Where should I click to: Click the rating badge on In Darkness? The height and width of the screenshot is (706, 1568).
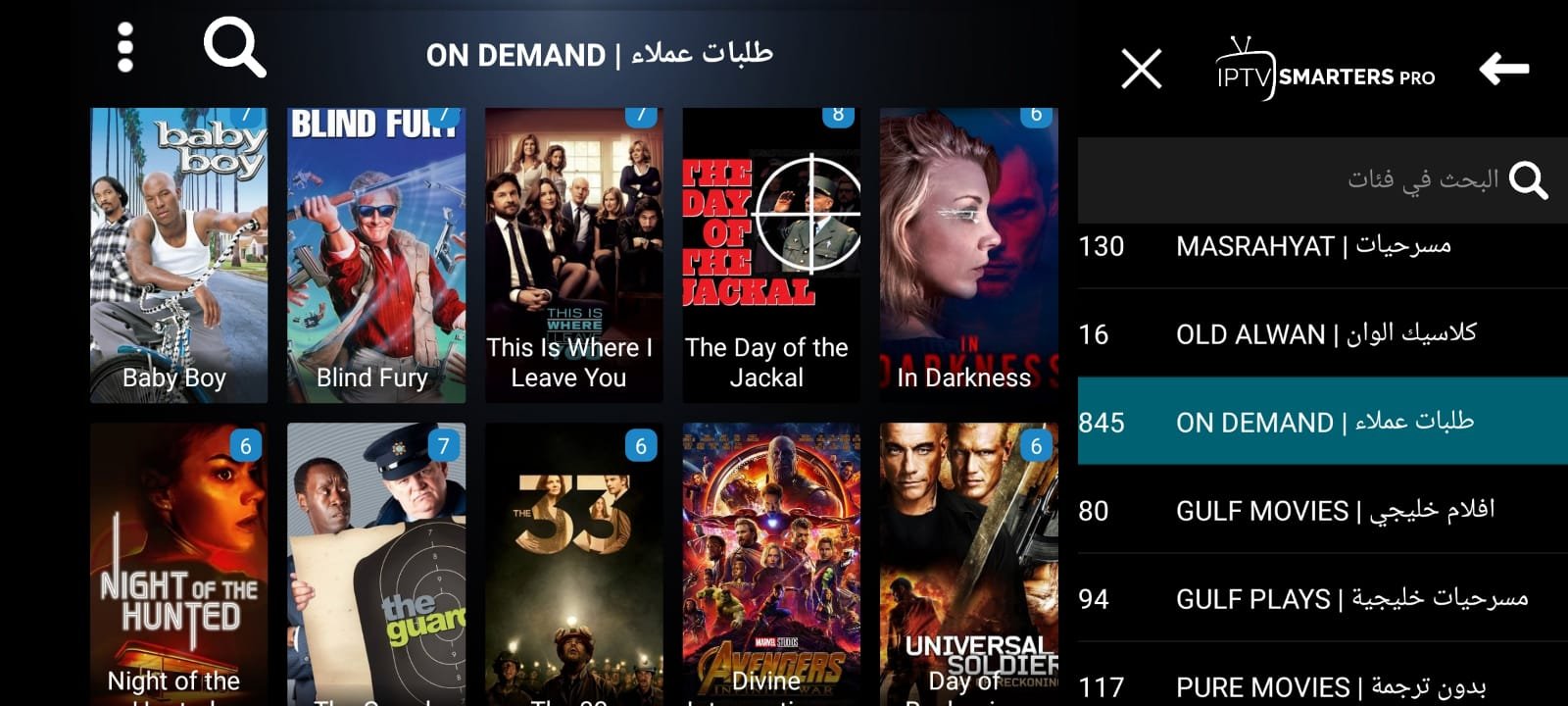coord(1036,116)
